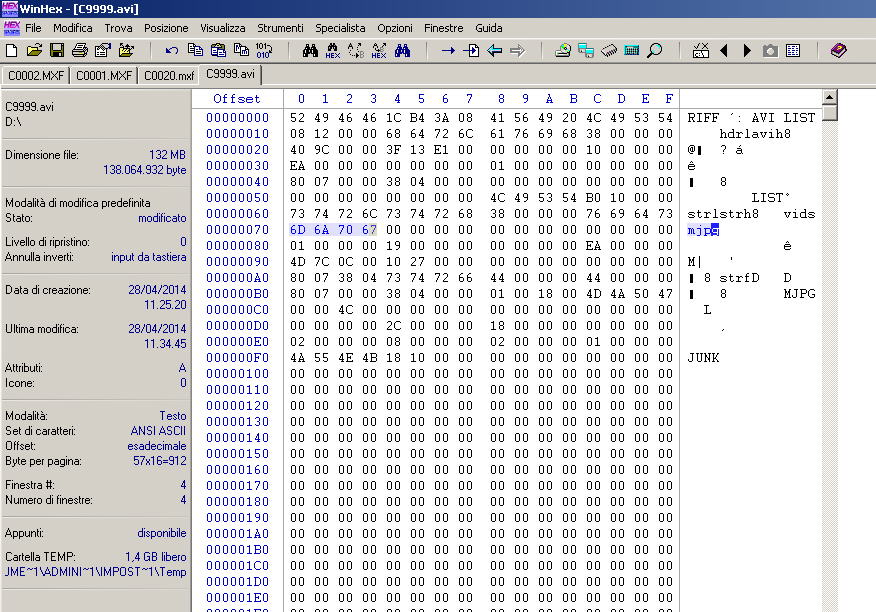Image resolution: width=876 pixels, height=612 pixels.
Task: Open the Specialista menu
Action: click(340, 28)
